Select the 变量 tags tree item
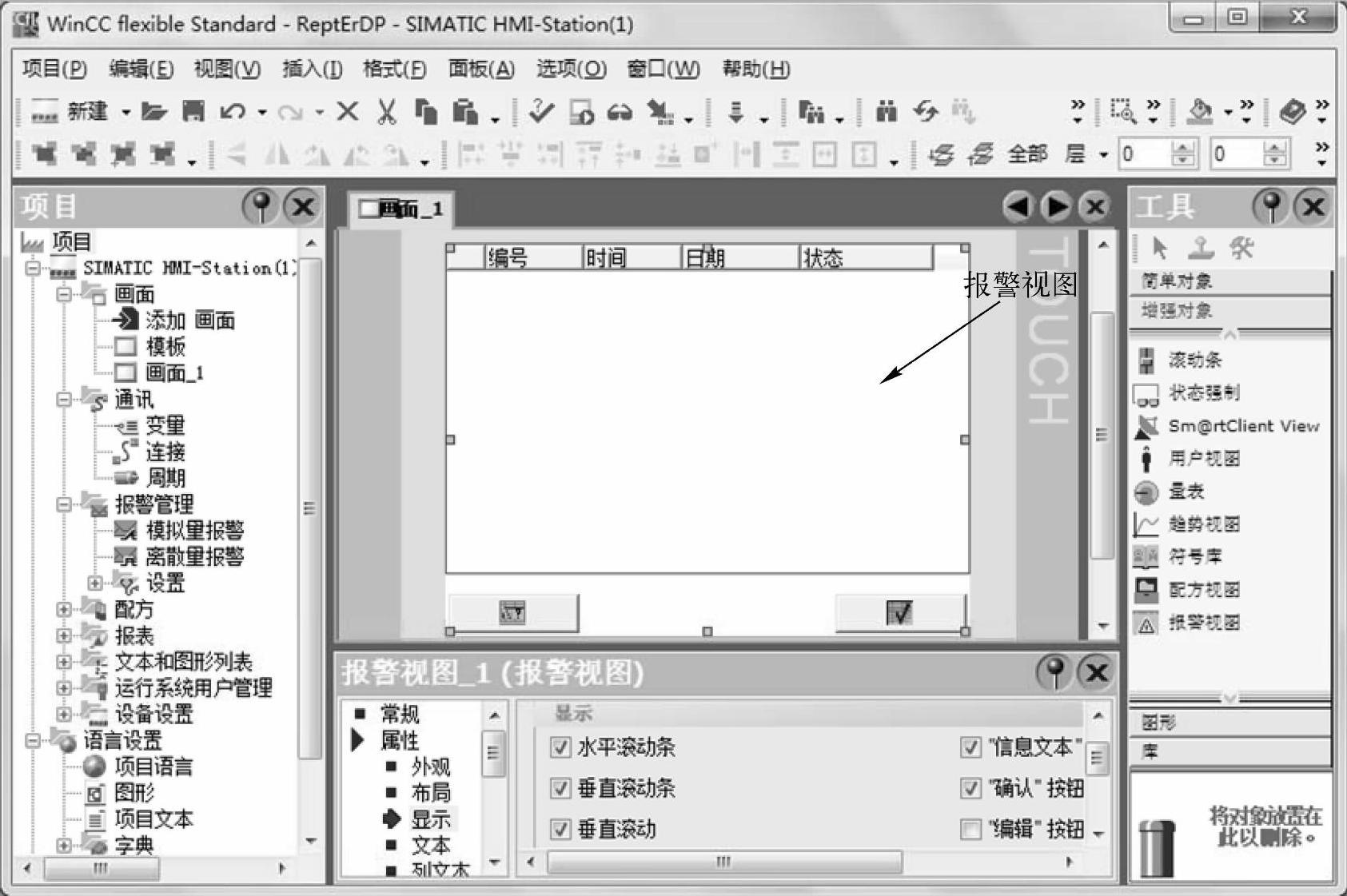 click(x=165, y=425)
